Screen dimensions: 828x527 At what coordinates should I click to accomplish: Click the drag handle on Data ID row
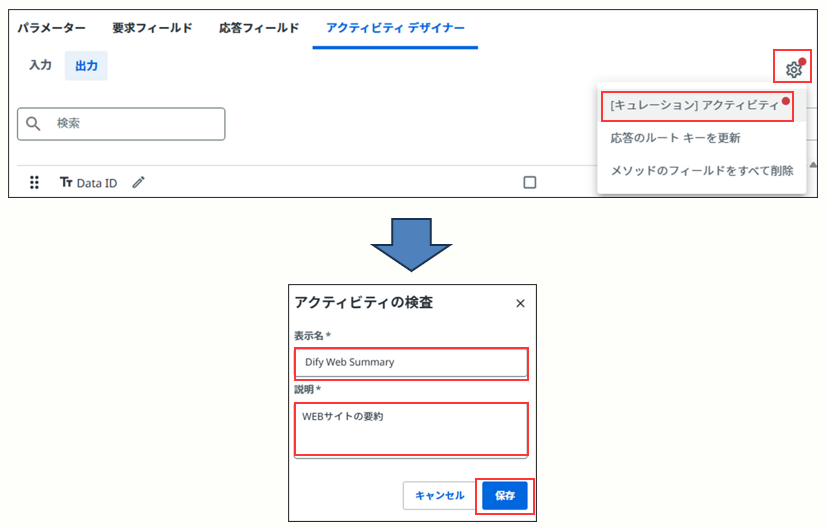tap(34, 183)
